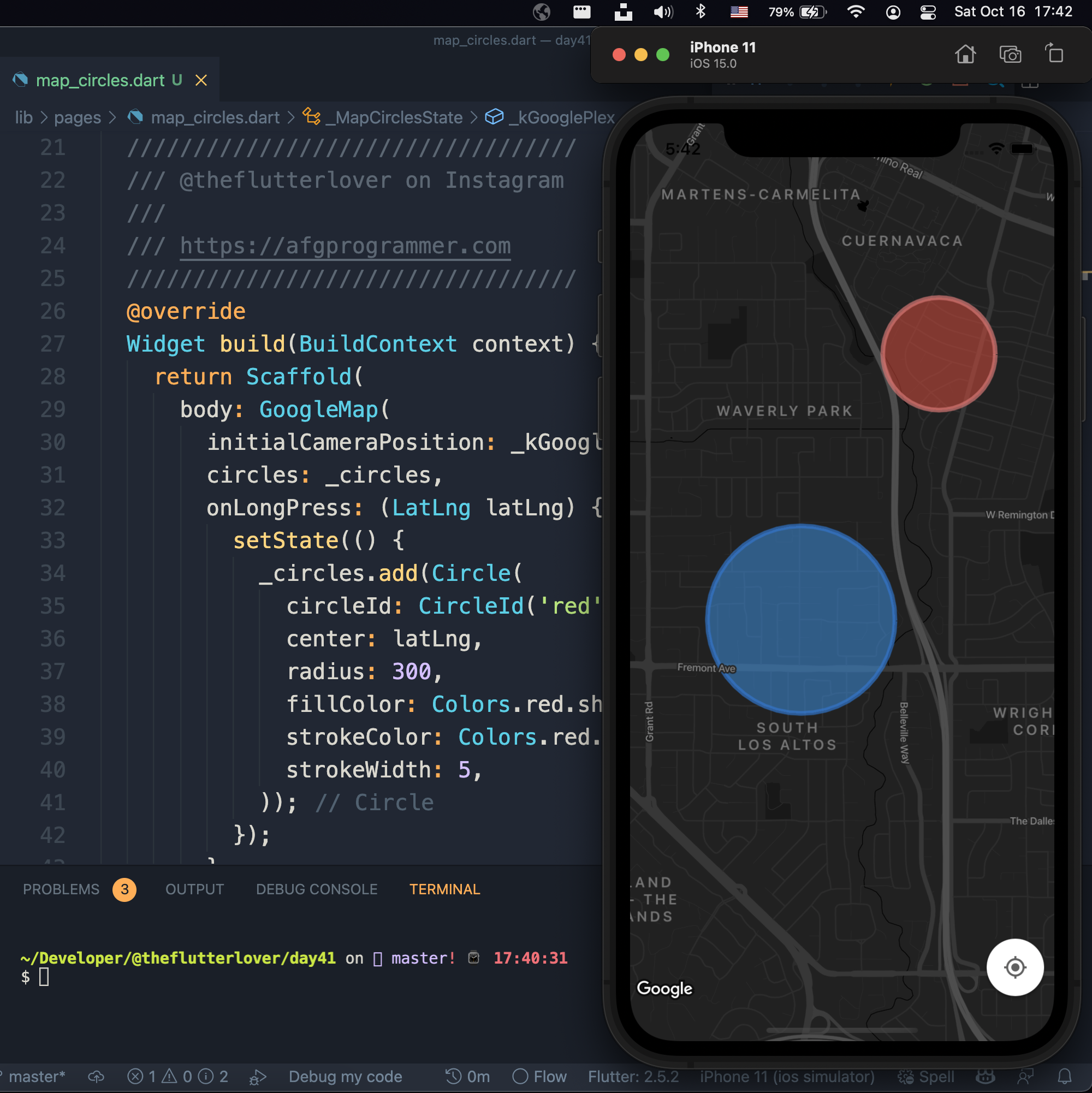Tap the blue circle on the map

(800, 619)
